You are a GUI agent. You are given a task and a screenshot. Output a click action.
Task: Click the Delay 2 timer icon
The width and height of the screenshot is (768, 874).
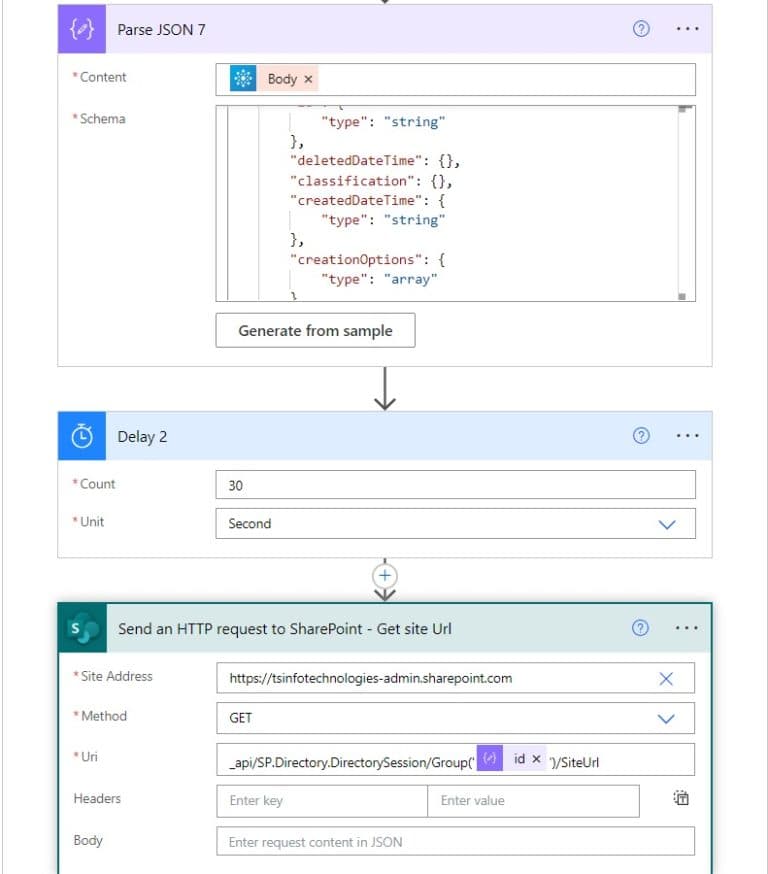82,436
